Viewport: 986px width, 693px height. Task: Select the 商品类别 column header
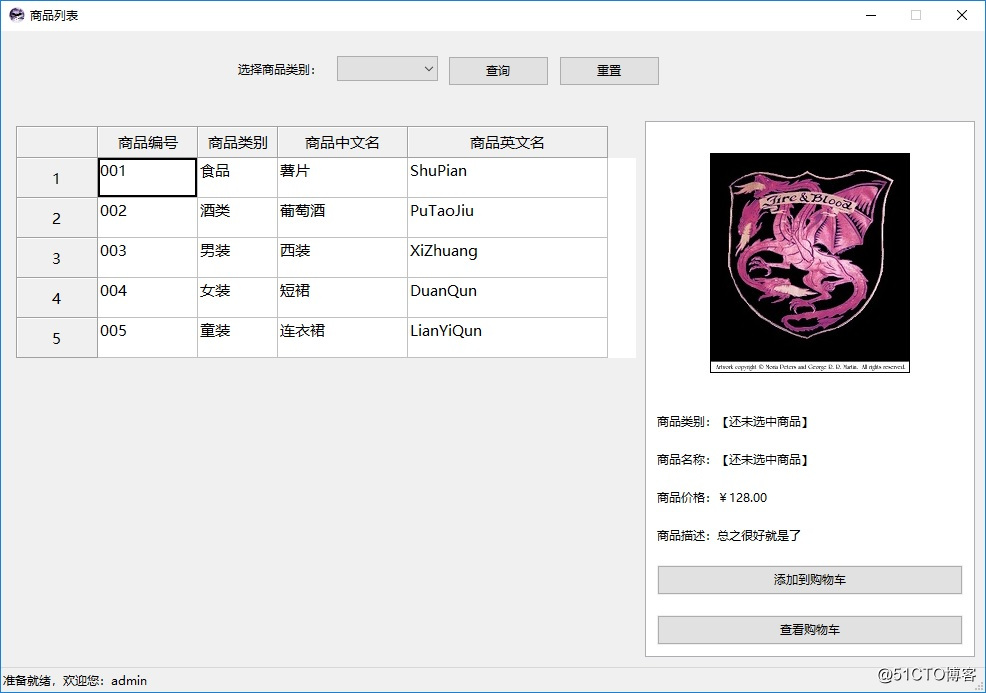(238, 142)
